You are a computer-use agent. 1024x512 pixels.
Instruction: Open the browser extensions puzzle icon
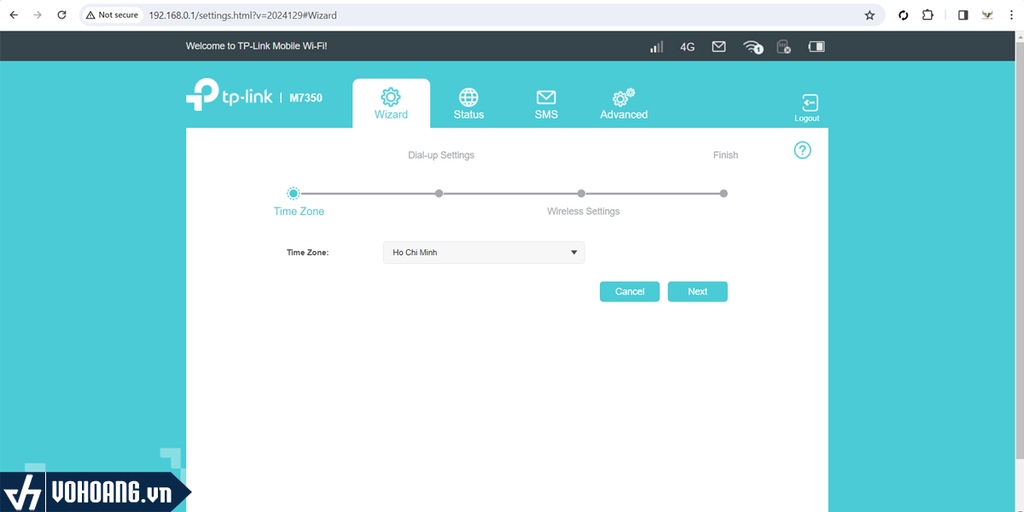tap(927, 15)
